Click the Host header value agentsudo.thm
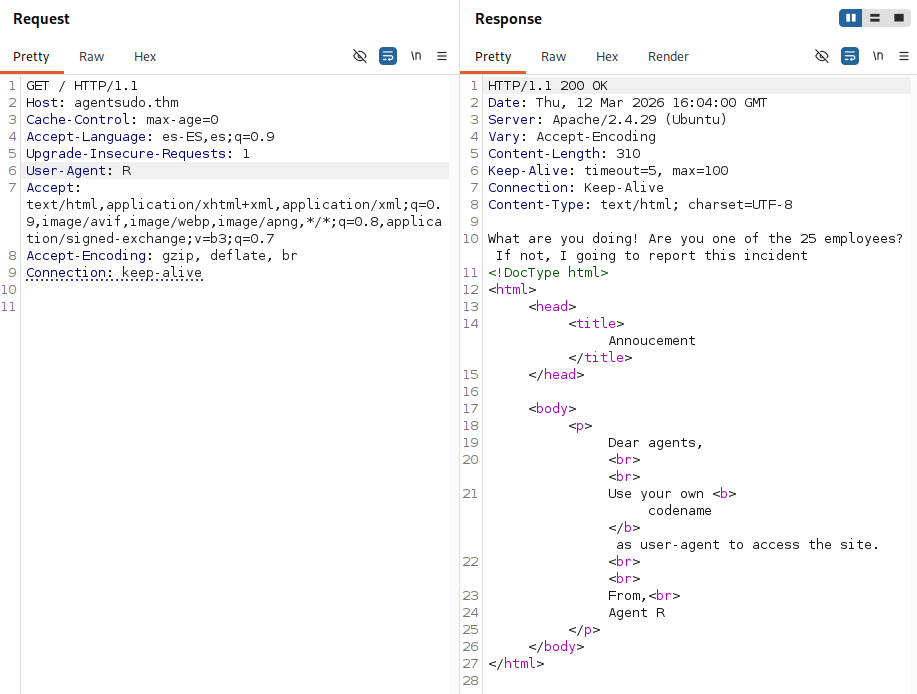The image size is (917, 694). (126, 103)
